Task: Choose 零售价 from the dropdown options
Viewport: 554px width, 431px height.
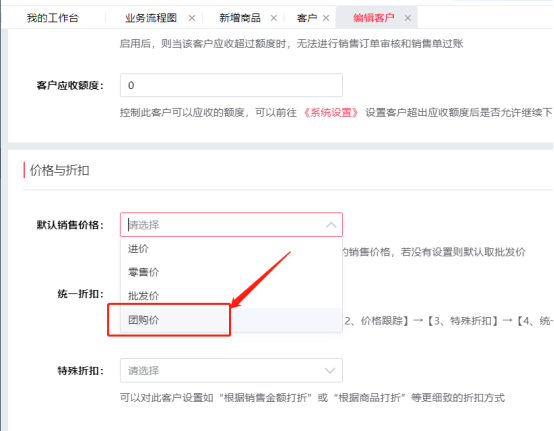Action: pyautogui.click(x=231, y=272)
